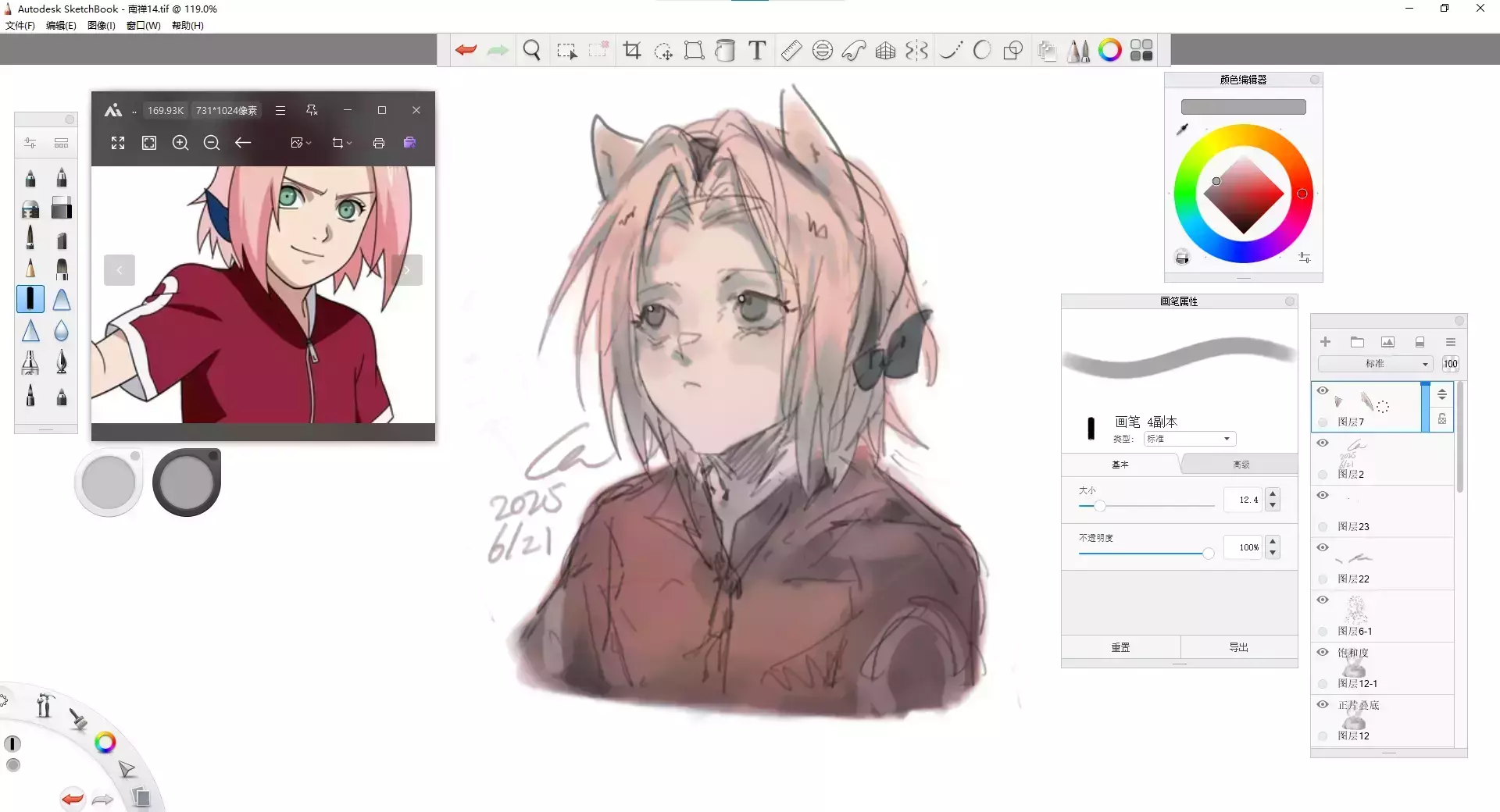
Task: Click the eyedropper in Color Editor
Action: [x=1183, y=129]
